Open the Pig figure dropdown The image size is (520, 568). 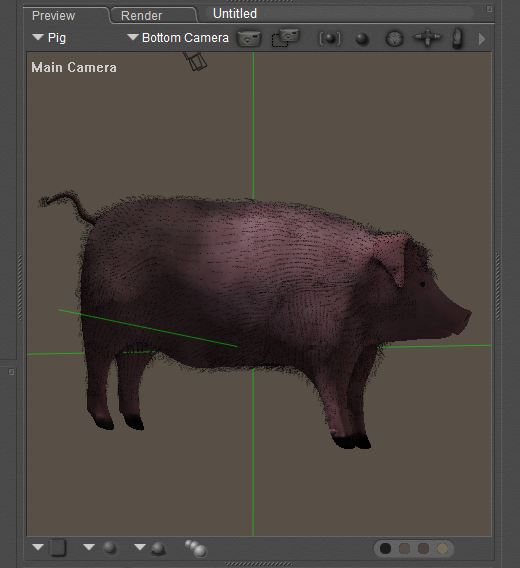49,38
